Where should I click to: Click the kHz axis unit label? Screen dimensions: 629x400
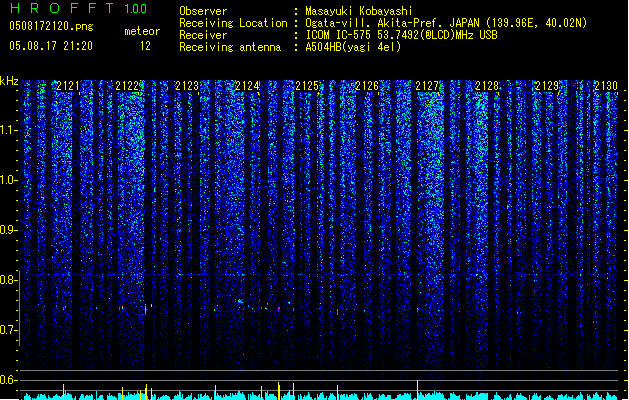(x=9, y=81)
